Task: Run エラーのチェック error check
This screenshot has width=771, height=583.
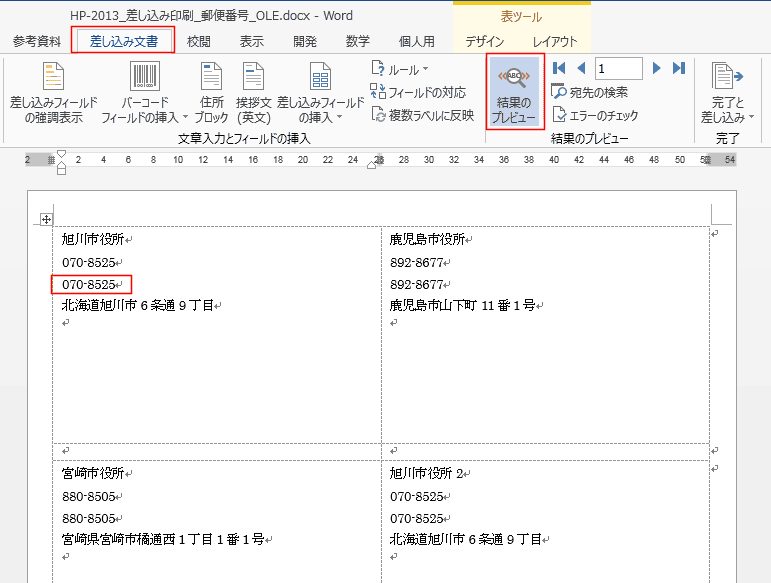Action: 595,115
